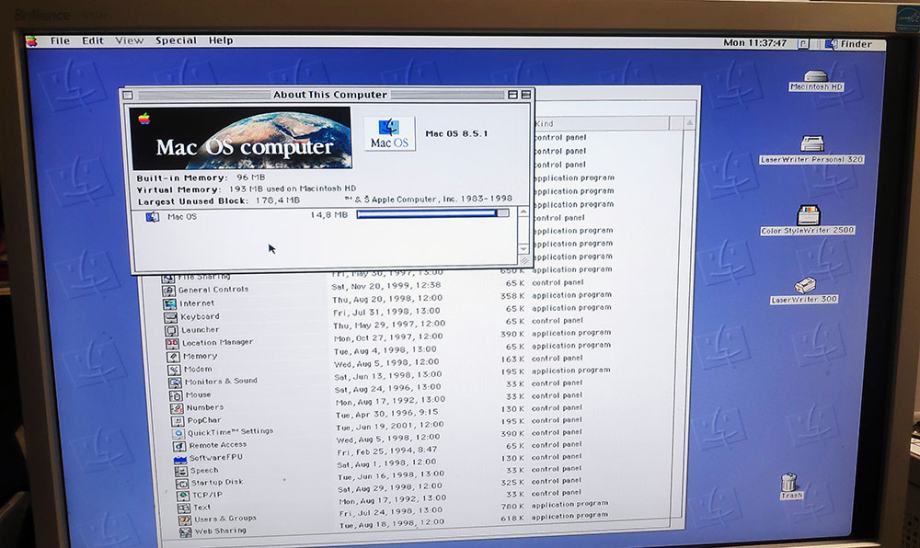The width and height of the screenshot is (920, 548).
Task: Select the SoftwareFPU icon
Action: pyautogui.click(x=181, y=459)
